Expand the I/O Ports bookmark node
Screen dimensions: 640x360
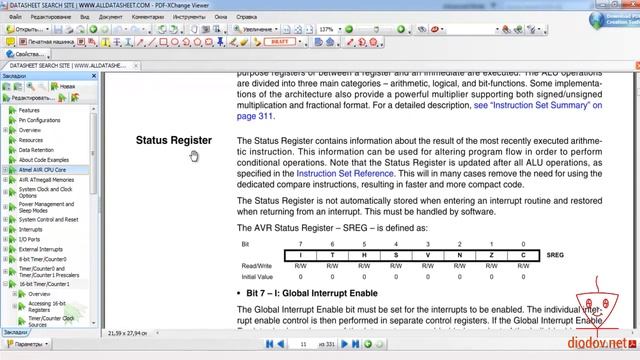pos(5,240)
